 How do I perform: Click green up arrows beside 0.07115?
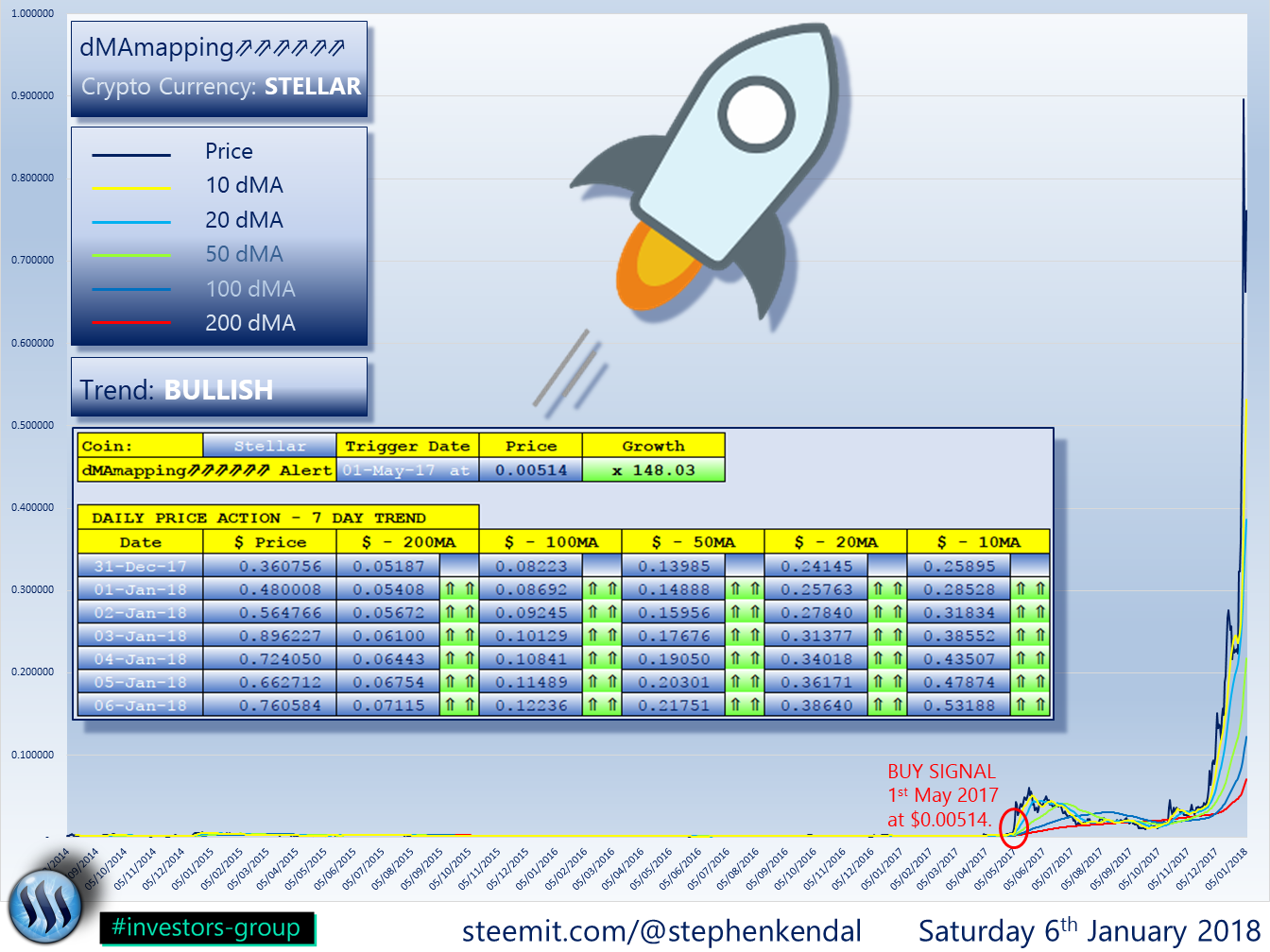[459, 705]
